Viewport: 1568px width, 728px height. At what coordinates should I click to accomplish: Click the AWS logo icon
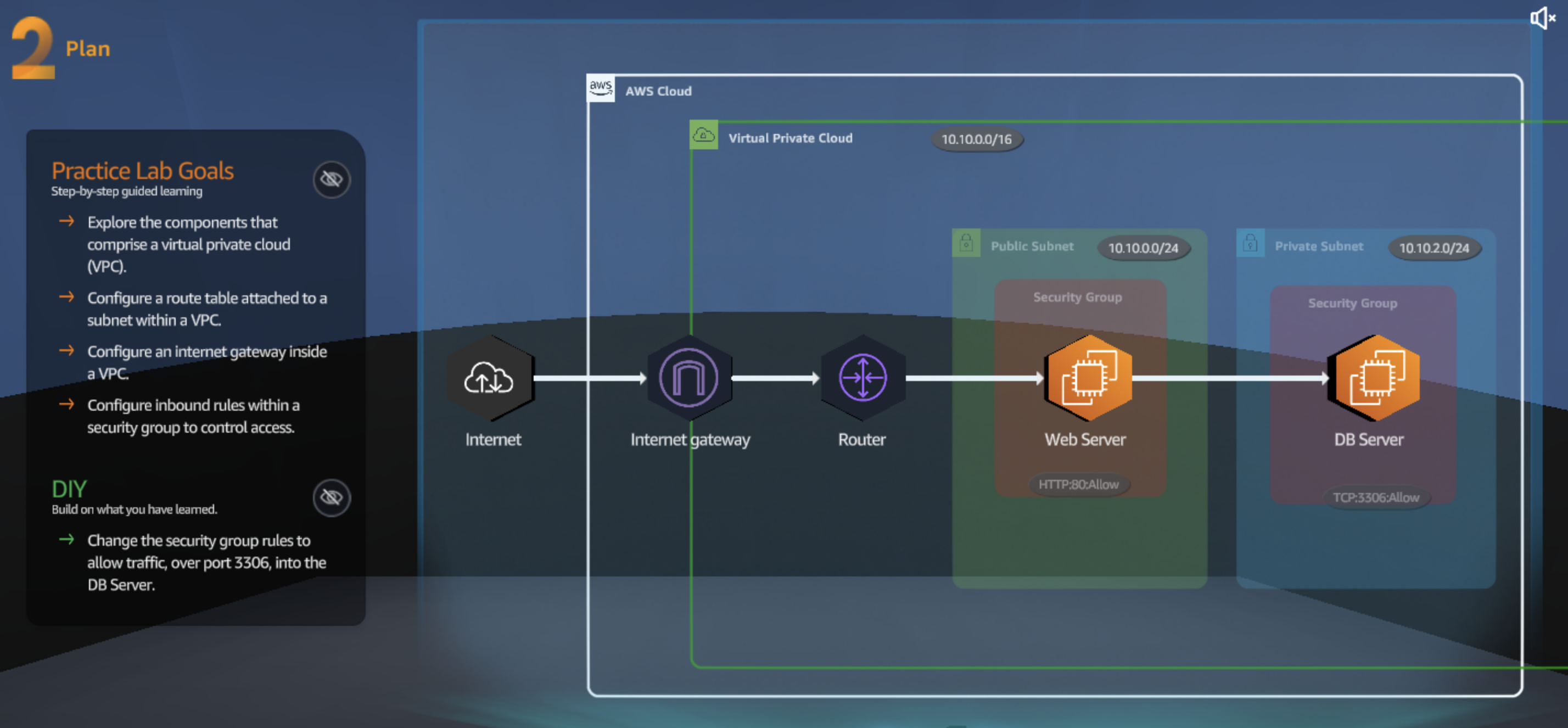[601, 89]
